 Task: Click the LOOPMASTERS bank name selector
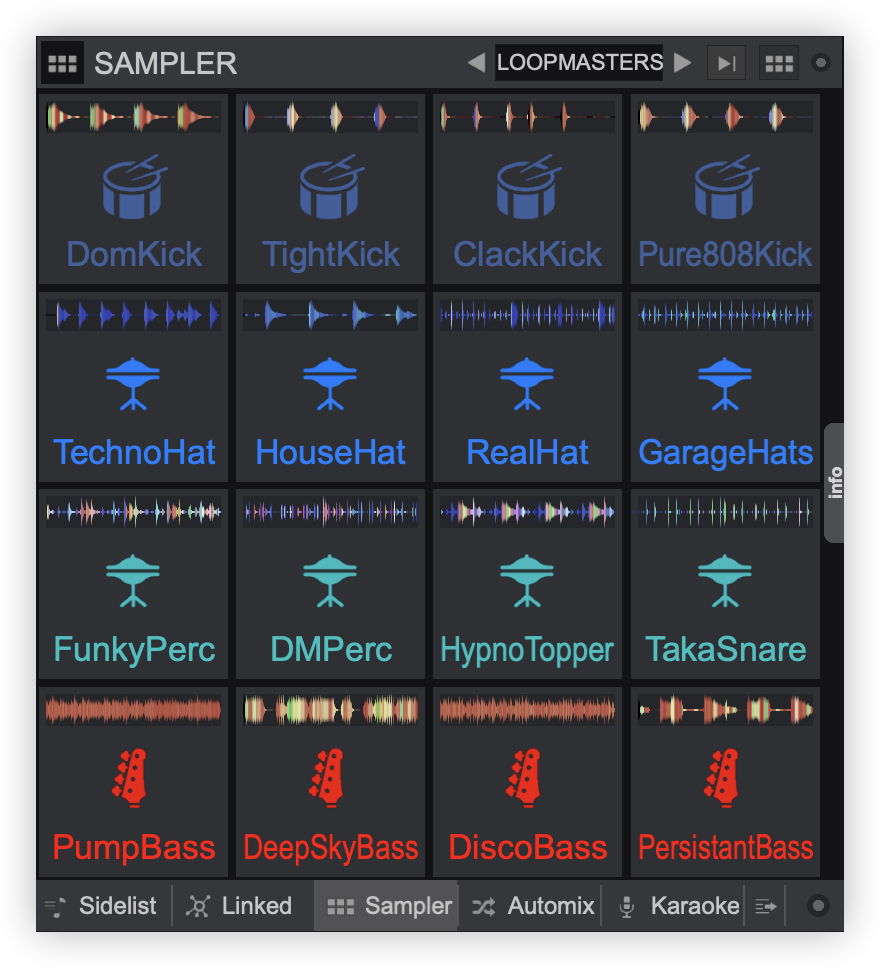pos(578,62)
